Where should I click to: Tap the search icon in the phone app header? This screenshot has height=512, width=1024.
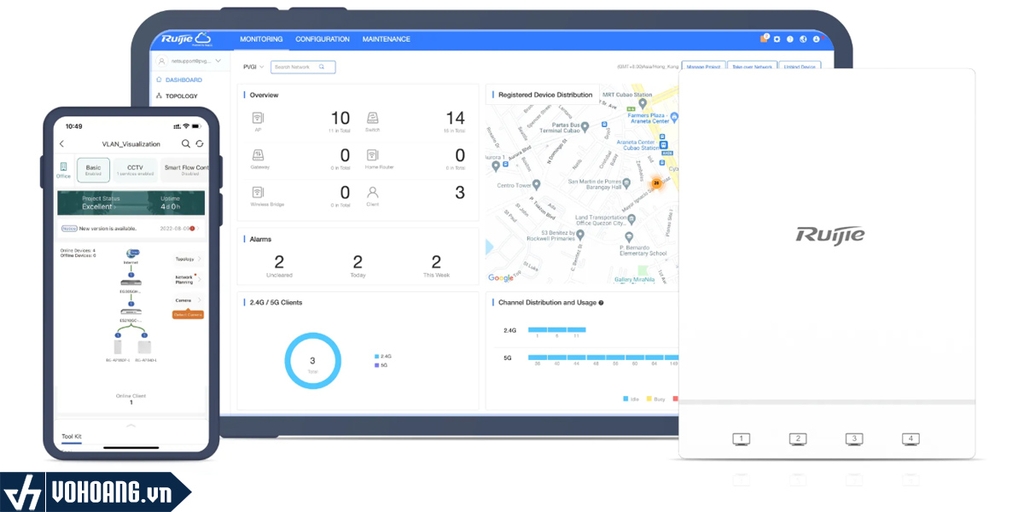tap(186, 144)
